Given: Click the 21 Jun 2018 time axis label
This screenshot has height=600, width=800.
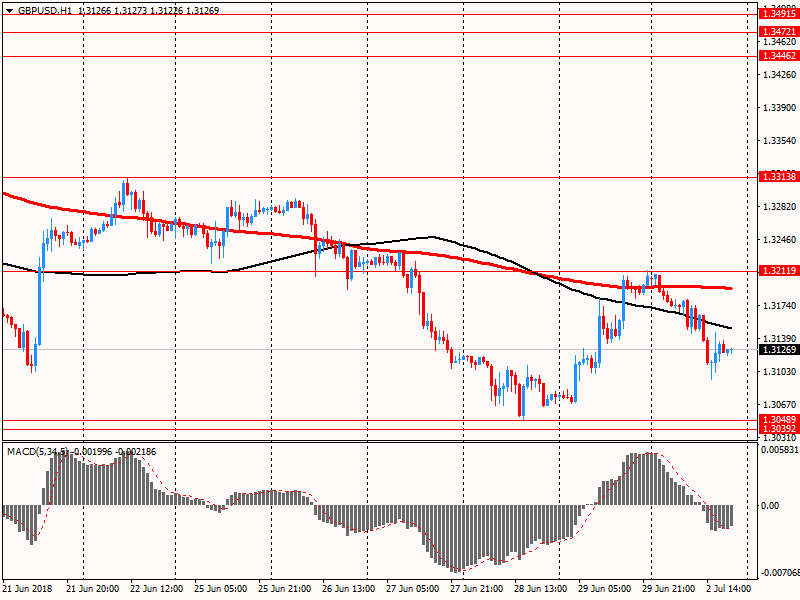Looking at the screenshot, I should pyautogui.click(x=28, y=588).
